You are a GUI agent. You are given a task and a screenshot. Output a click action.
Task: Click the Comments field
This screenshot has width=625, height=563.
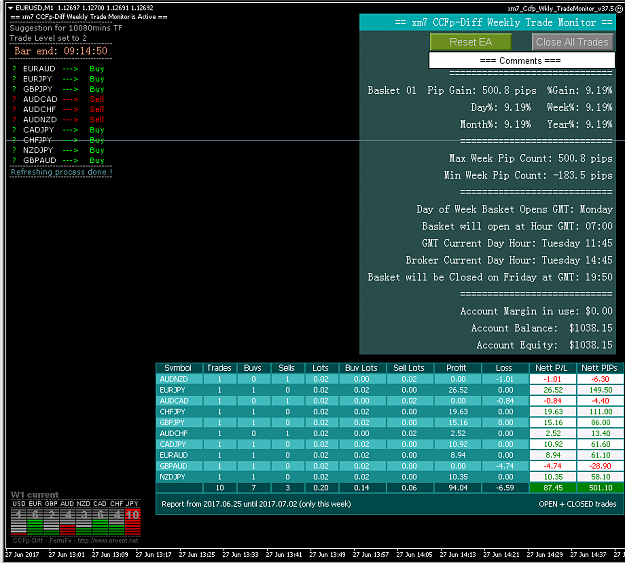point(521,61)
